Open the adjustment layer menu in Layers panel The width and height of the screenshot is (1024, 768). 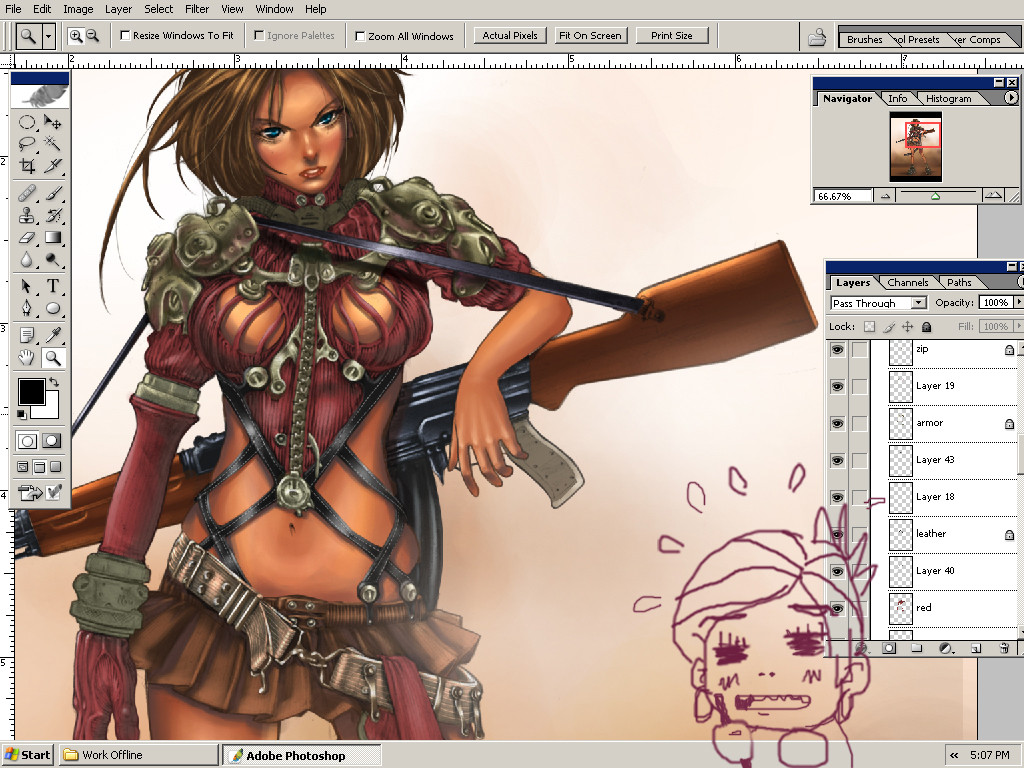point(946,648)
